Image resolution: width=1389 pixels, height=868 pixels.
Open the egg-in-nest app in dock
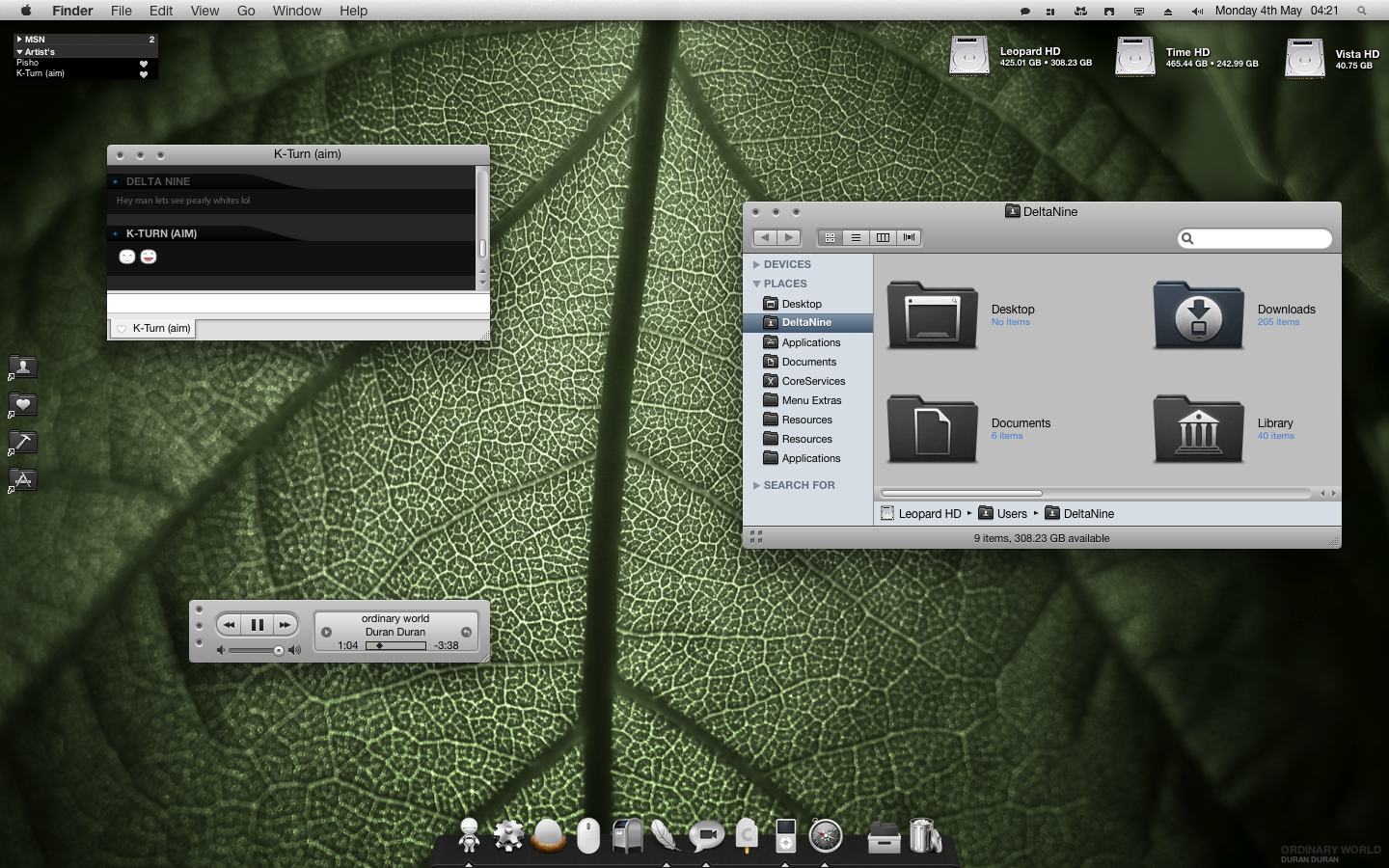(x=549, y=835)
